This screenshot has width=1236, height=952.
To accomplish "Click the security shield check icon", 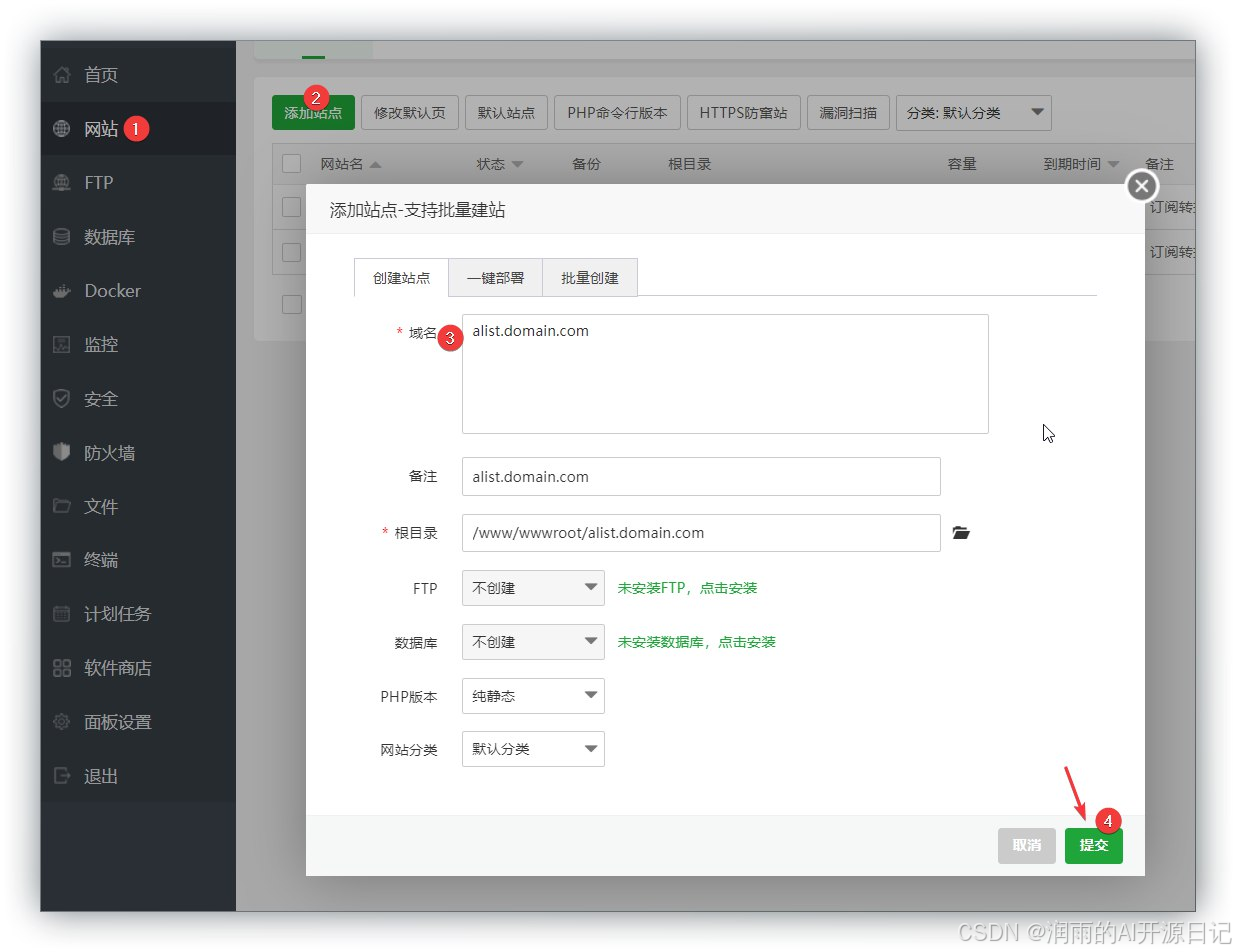I will tap(62, 399).
